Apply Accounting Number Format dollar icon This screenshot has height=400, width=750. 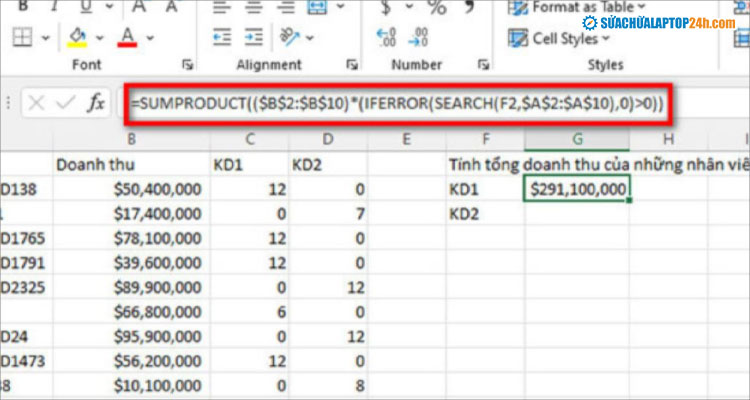click(386, 6)
